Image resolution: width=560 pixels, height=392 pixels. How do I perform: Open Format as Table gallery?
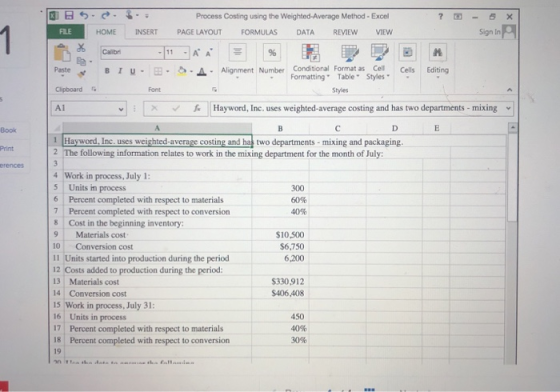pos(349,62)
